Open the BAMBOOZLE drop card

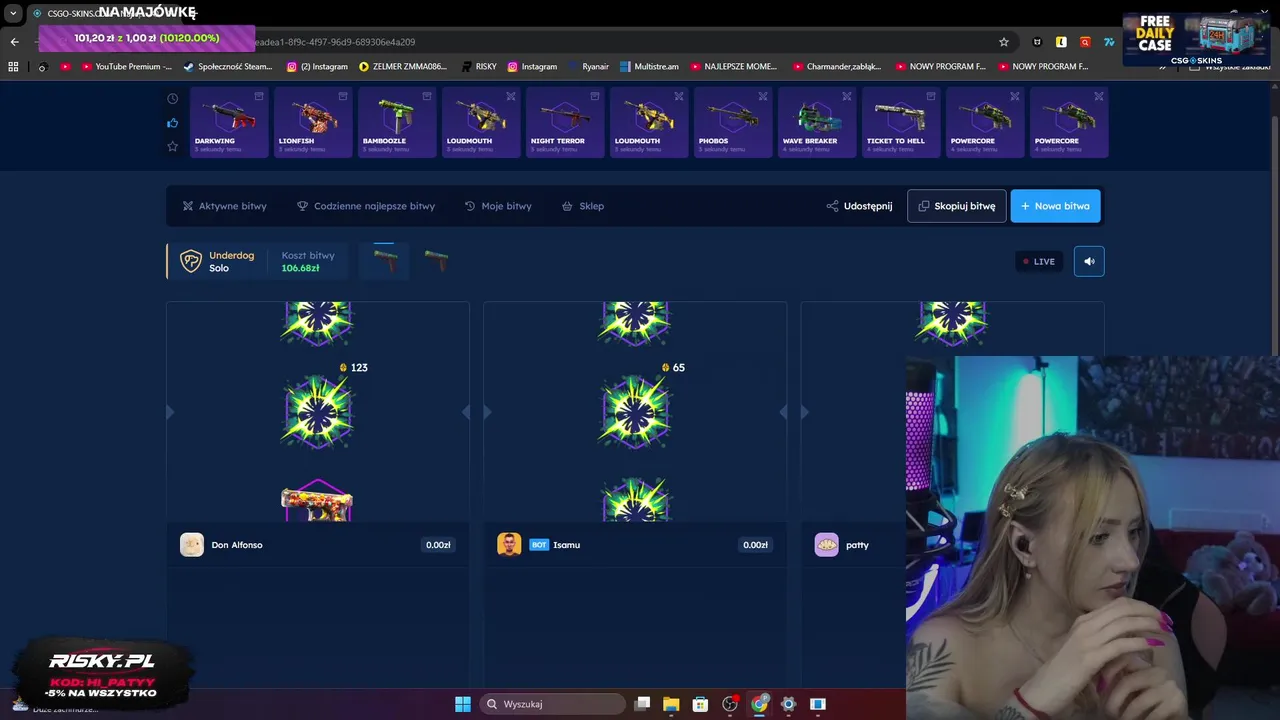pyautogui.click(x=397, y=122)
